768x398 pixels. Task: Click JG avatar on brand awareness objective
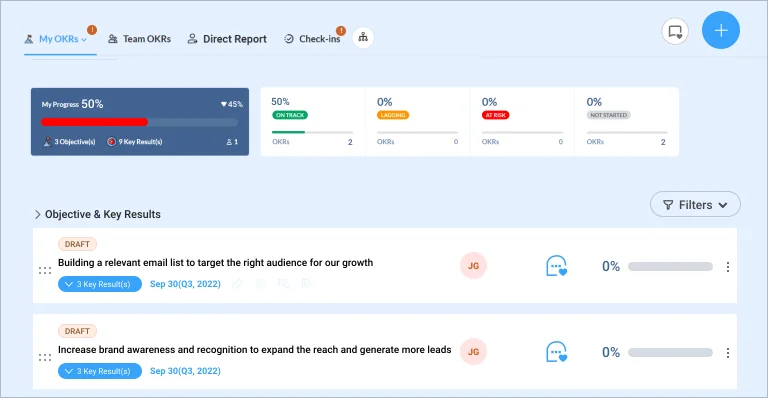tap(473, 351)
